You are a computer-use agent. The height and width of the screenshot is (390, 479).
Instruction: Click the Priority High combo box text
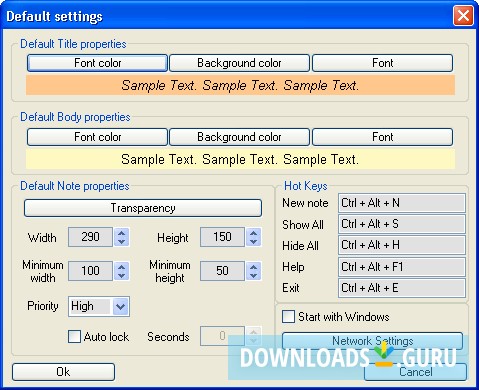(x=90, y=306)
